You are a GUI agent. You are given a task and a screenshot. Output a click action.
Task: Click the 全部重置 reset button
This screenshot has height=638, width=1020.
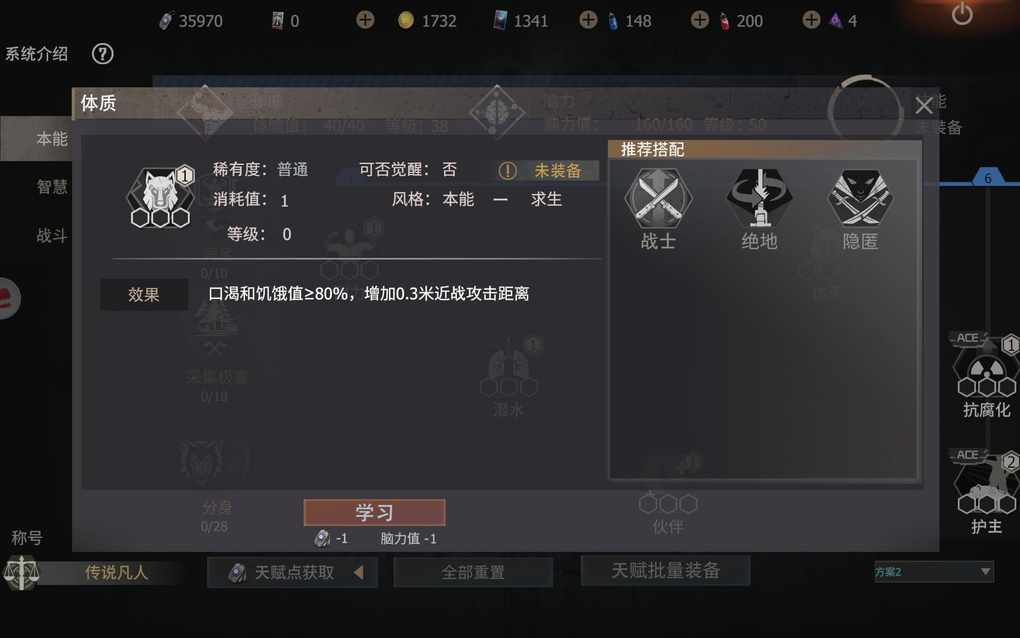pos(473,572)
